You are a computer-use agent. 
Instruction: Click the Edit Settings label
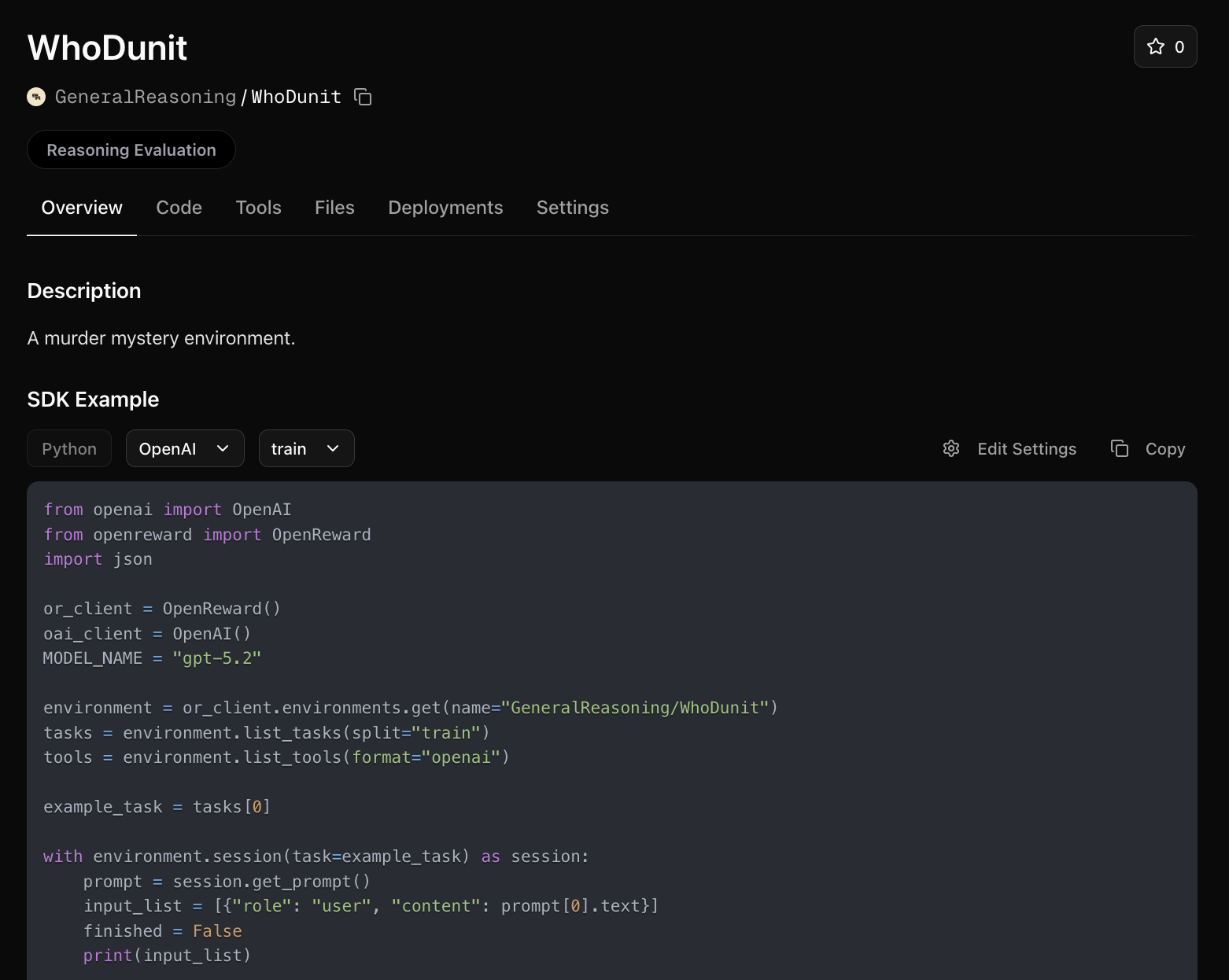(1027, 448)
